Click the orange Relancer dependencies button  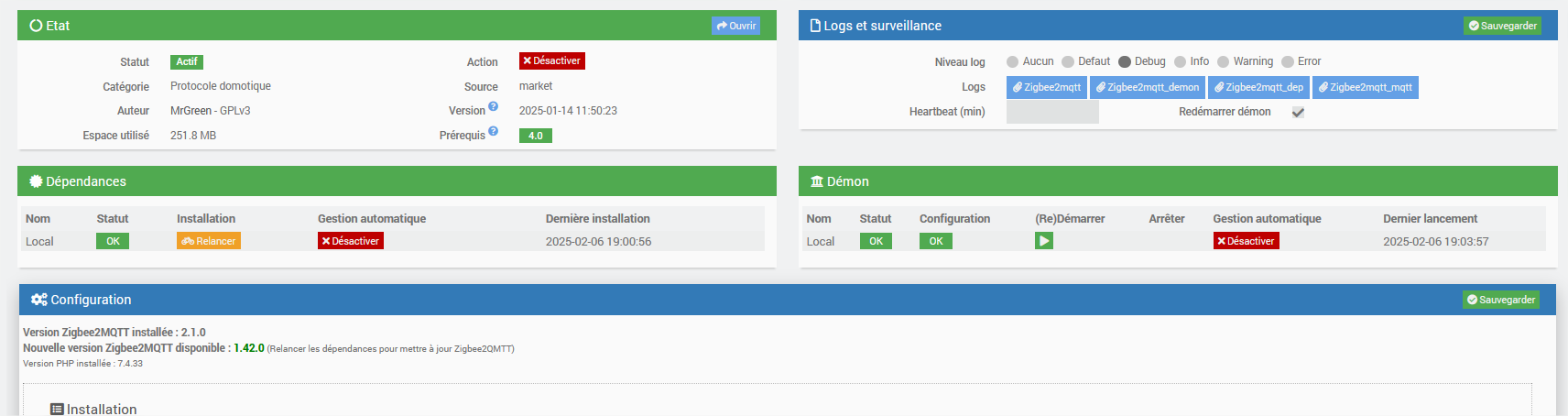[x=209, y=241]
